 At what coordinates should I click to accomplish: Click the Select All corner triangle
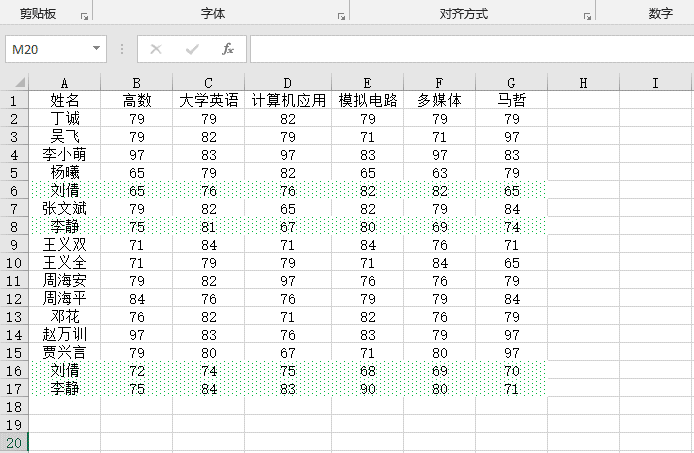[20, 82]
